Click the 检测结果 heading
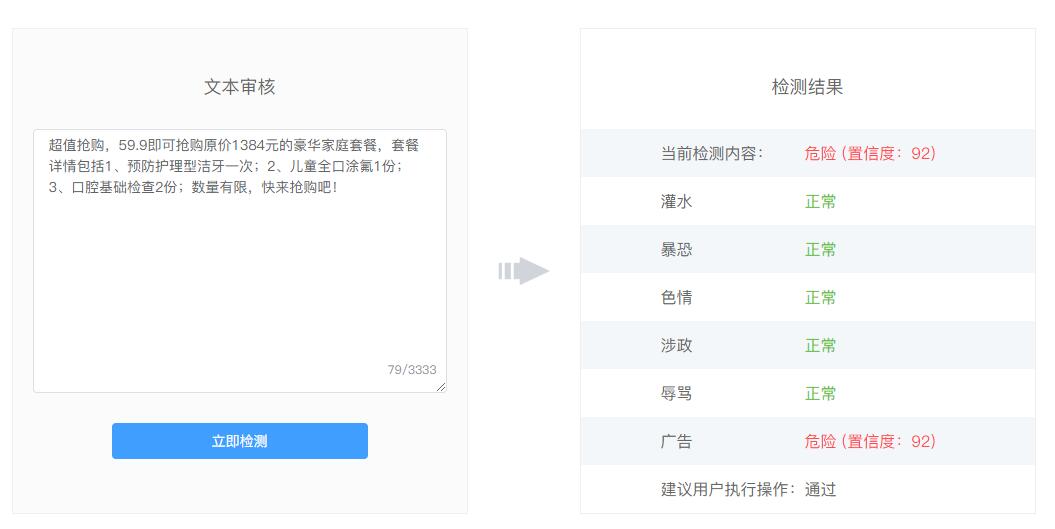Image resolution: width=1055 pixels, height=529 pixels. pyautogui.click(x=807, y=87)
